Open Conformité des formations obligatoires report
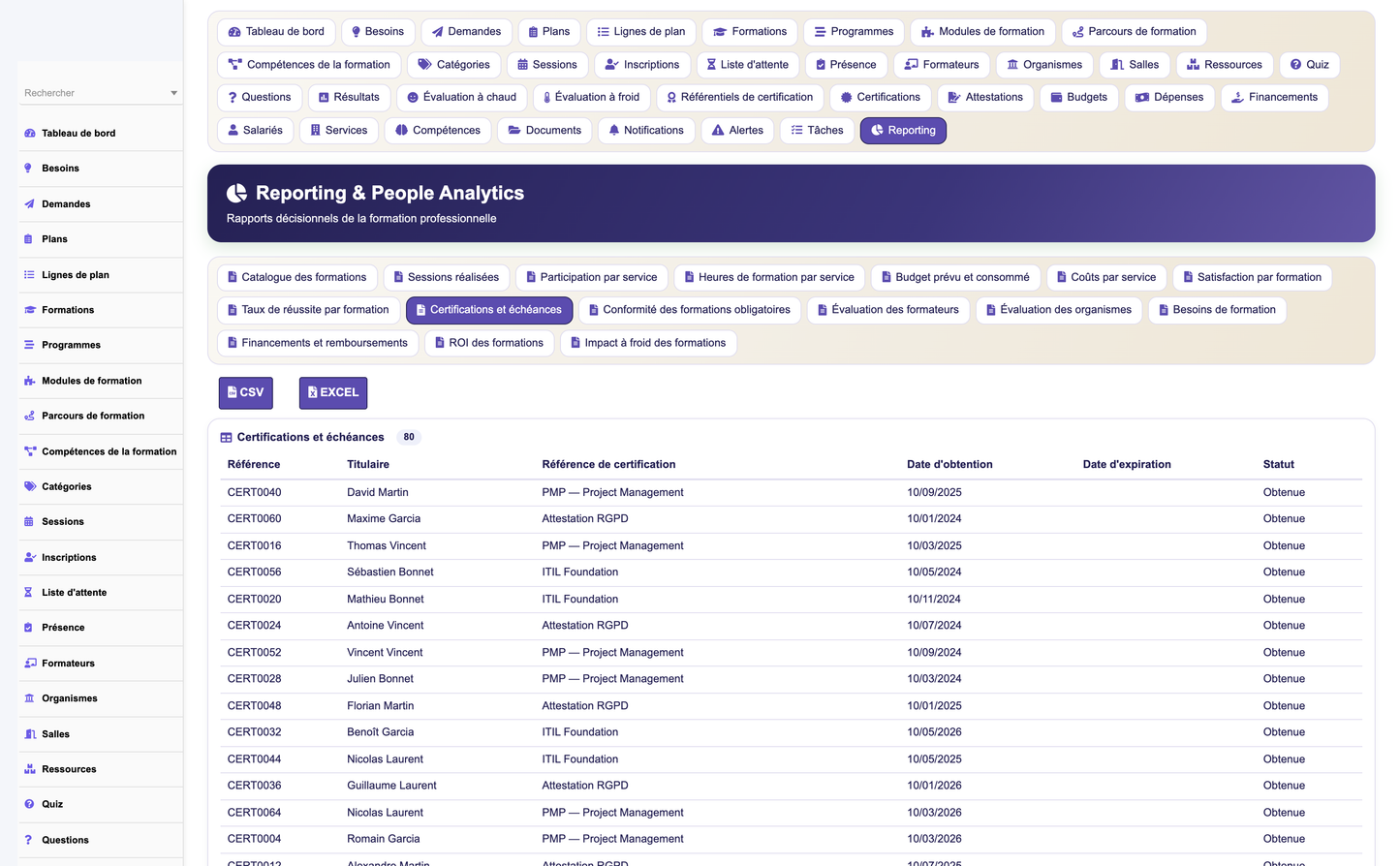Screen dimensions: 1400x866 pyautogui.click(x=689, y=310)
